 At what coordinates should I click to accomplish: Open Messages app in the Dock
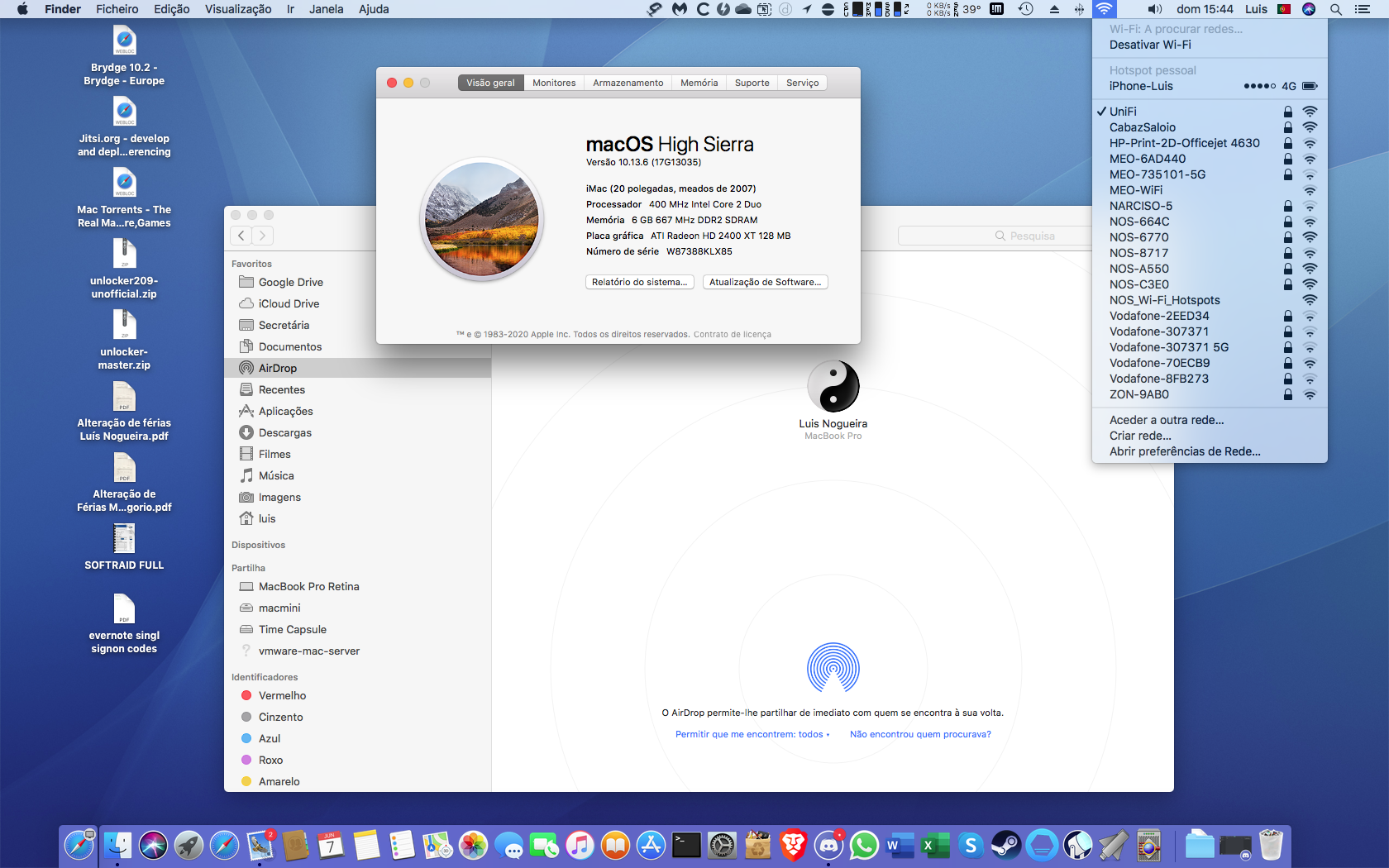coord(508,845)
